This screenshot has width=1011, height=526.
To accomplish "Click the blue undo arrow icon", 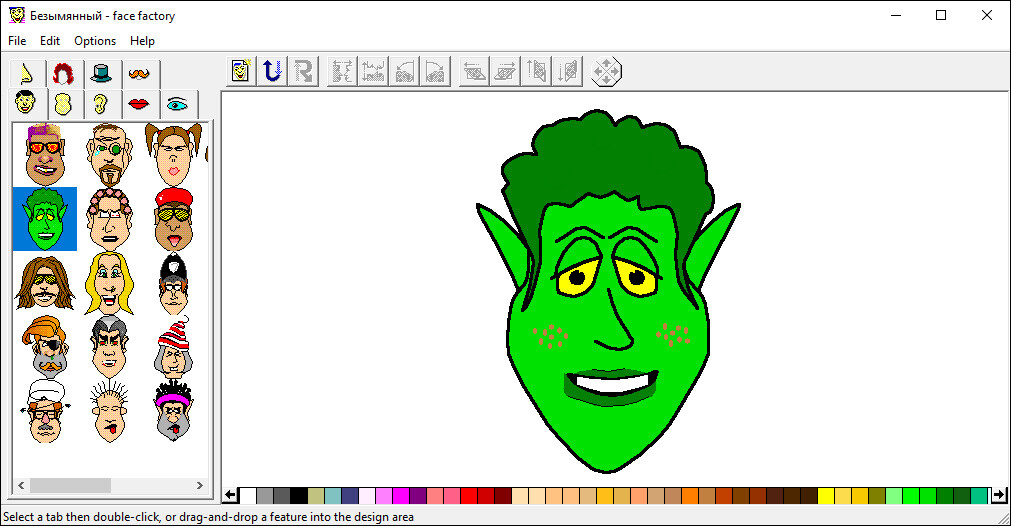I will (271, 71).
